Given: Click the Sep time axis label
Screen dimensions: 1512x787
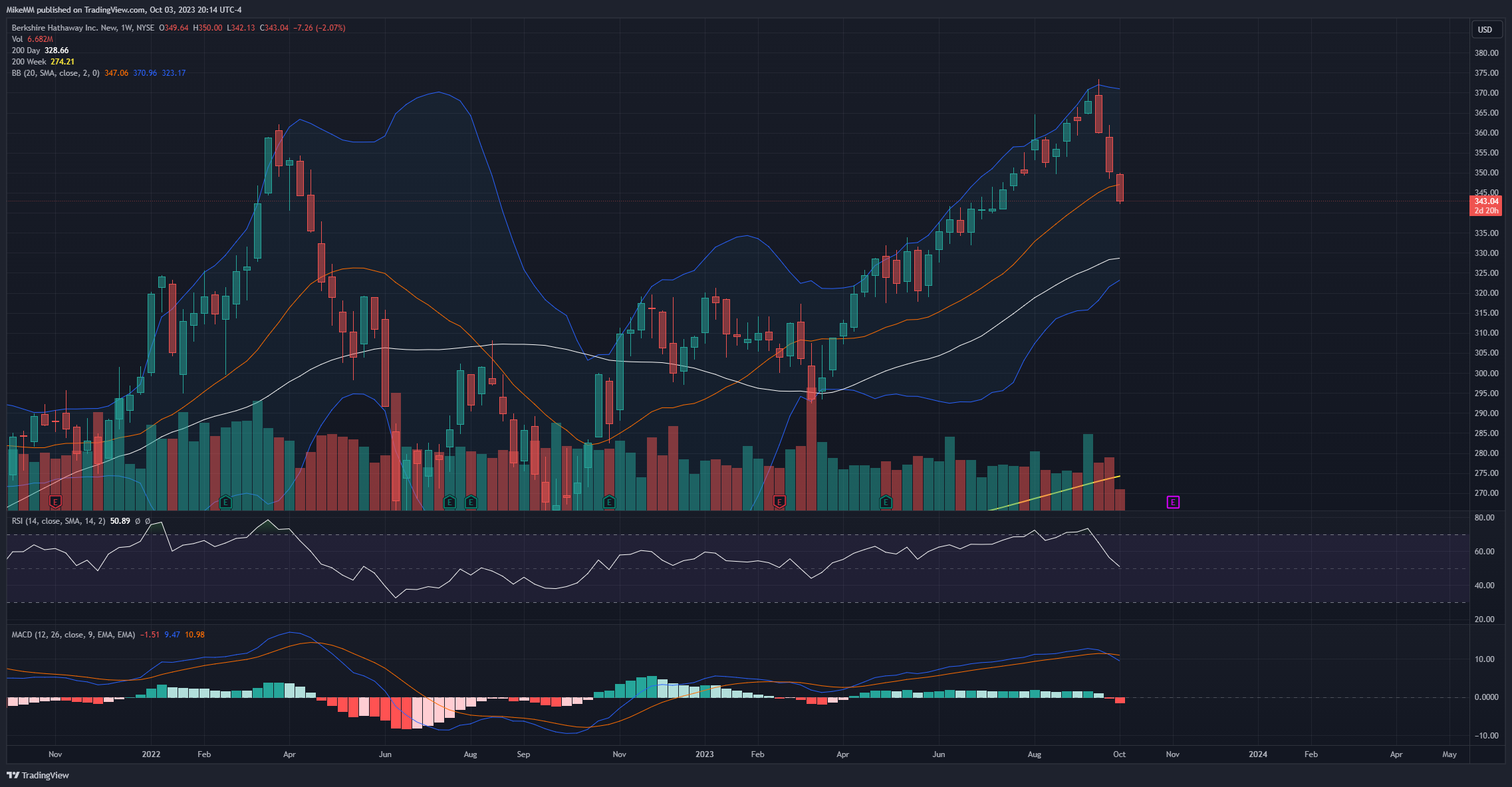Looking at the screenshot, I should [523, 754].
